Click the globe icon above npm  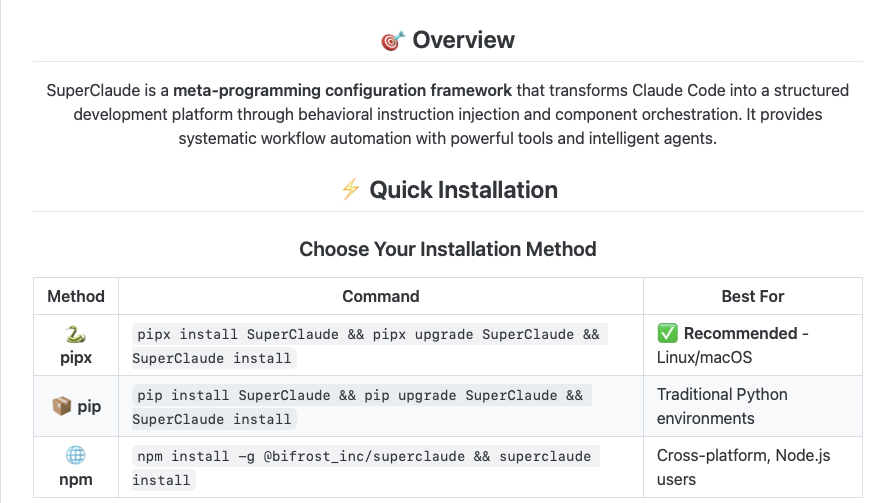click(75, 455)
